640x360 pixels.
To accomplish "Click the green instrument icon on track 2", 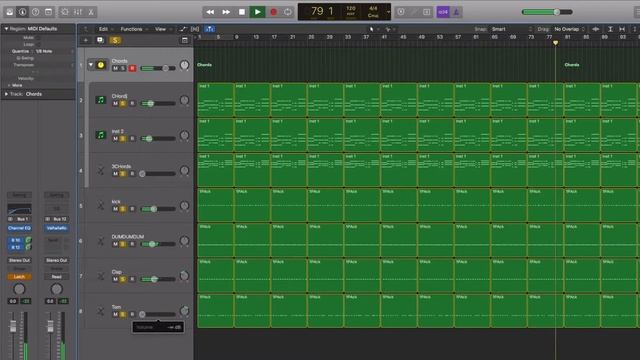I will click(101, 100).
